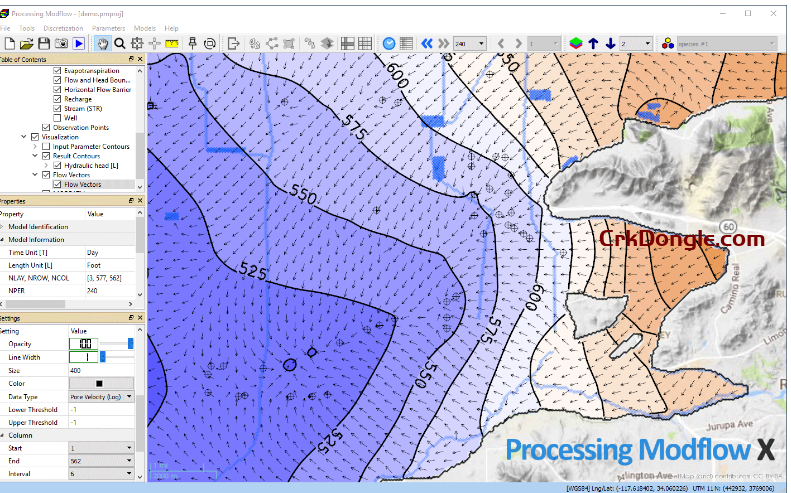The height and width of the screenshot is (493, 791).
Task: Move up one layer with blue up arrow
Action: coord(593,44)
